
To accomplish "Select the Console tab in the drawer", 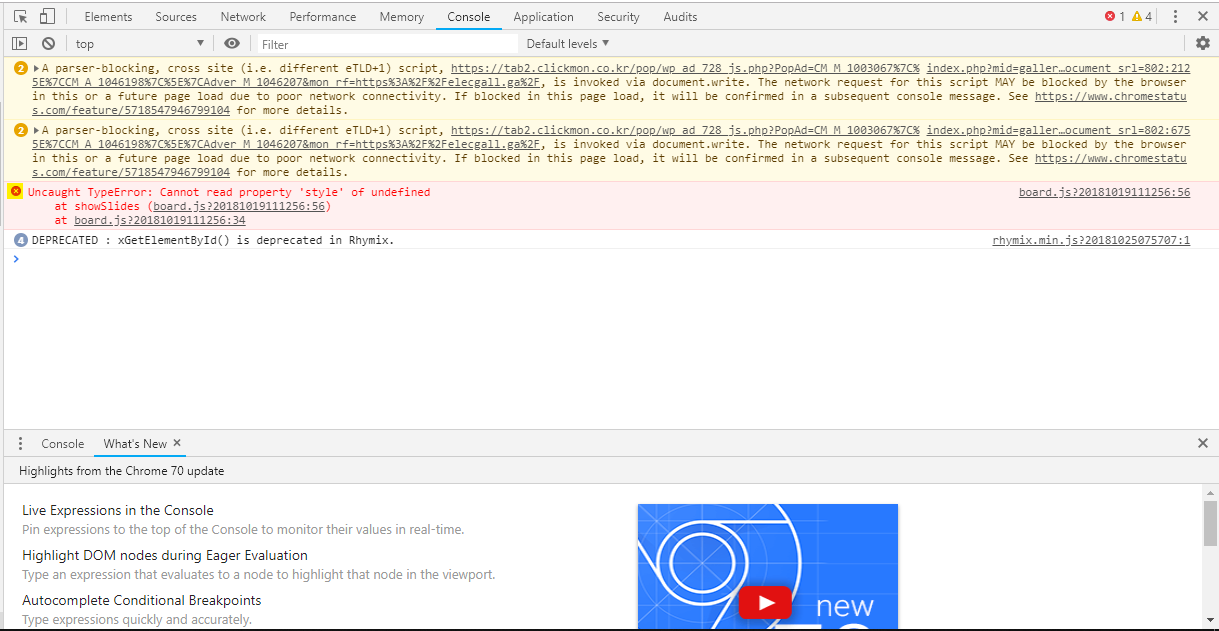I will [x=63, y=444].
